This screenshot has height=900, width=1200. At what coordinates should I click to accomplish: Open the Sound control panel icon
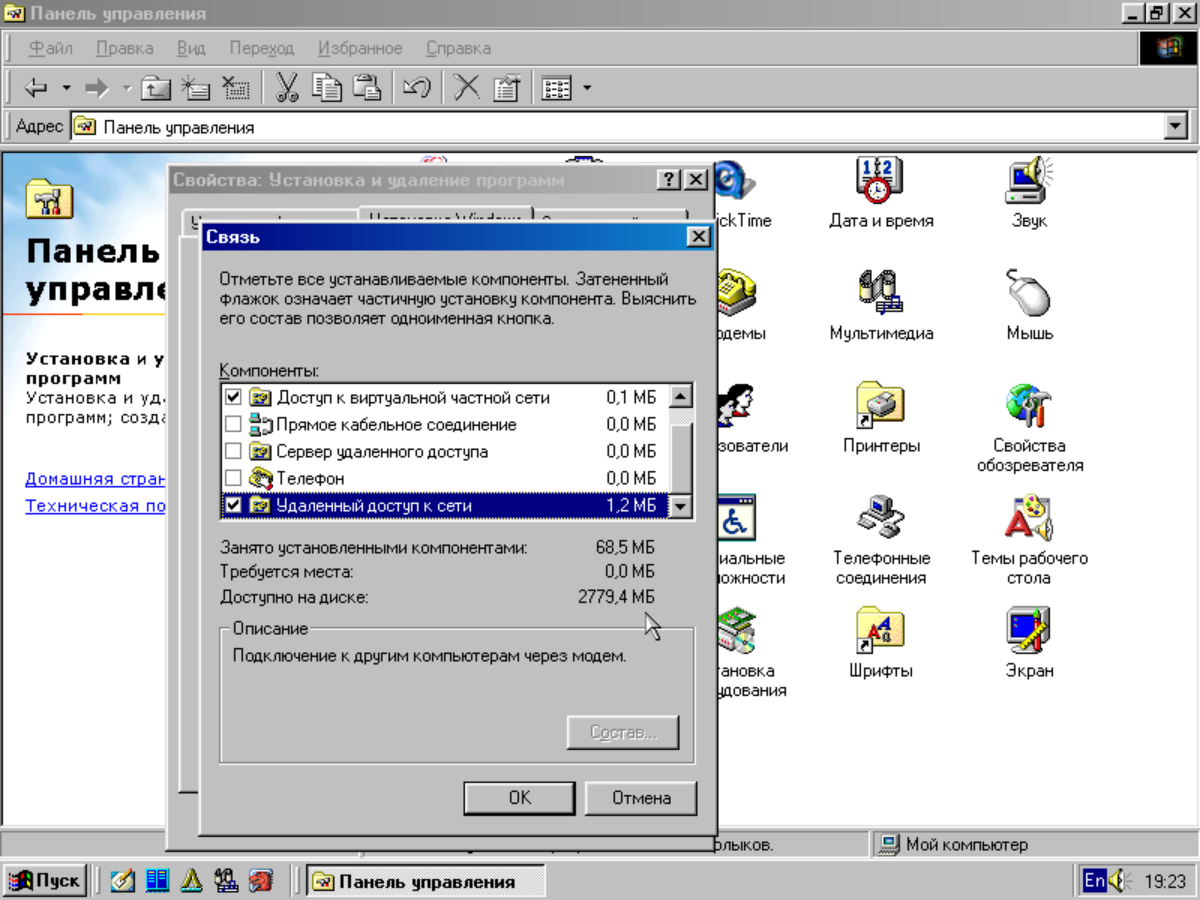coord(1028,182)
